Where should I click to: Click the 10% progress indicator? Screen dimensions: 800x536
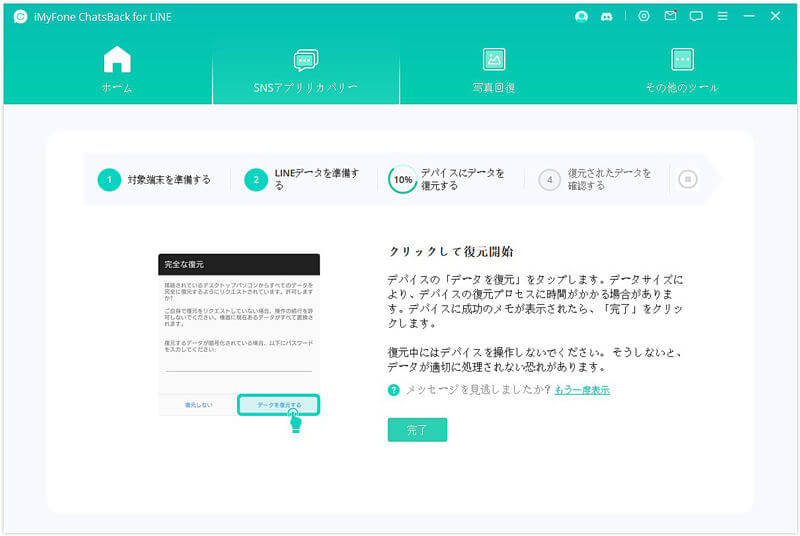point(403,180)
